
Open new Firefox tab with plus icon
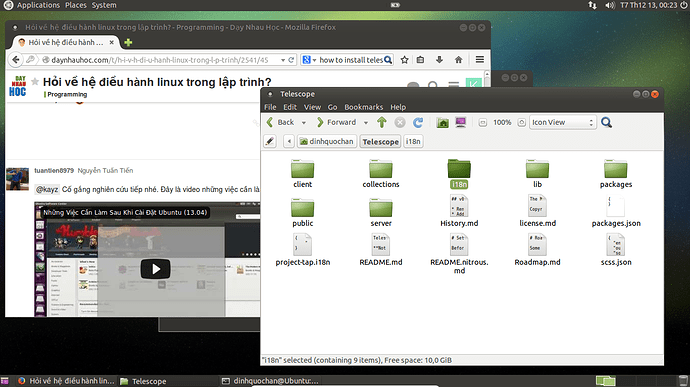pyautogui.click(x=128, y=42)
